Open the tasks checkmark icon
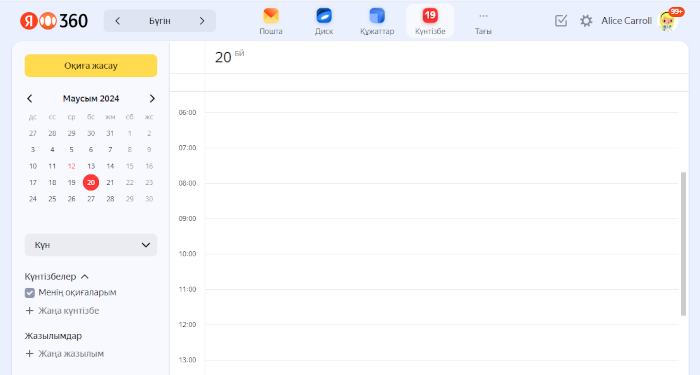 point(561,21)
